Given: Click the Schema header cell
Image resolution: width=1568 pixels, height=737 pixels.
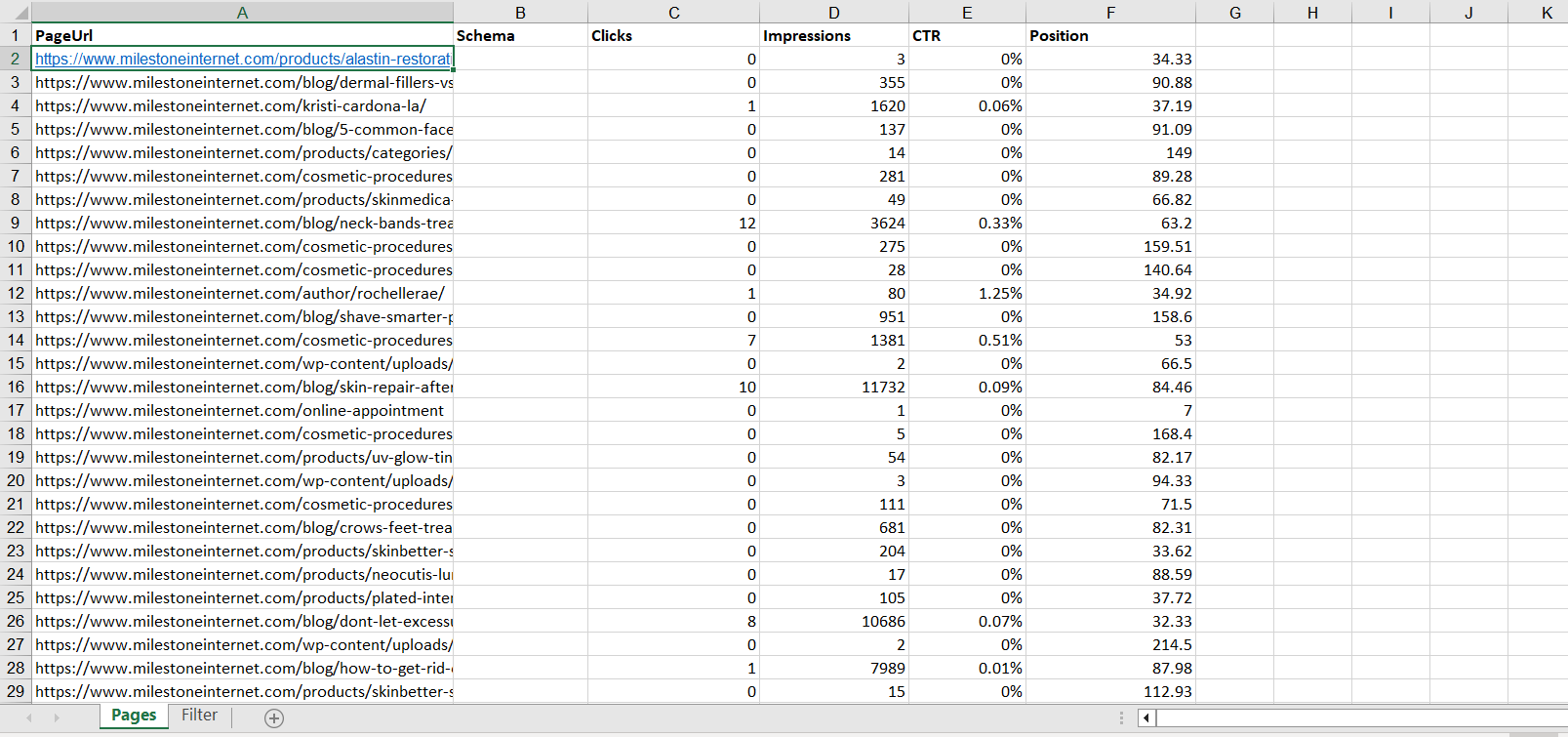Looking at the screenshot, I should 520,35.
